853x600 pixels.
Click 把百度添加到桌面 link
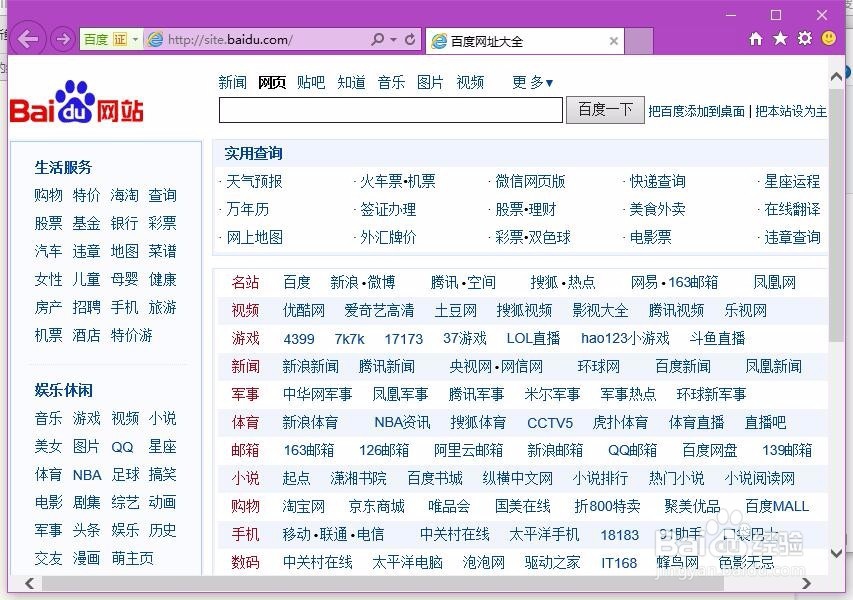696,111
